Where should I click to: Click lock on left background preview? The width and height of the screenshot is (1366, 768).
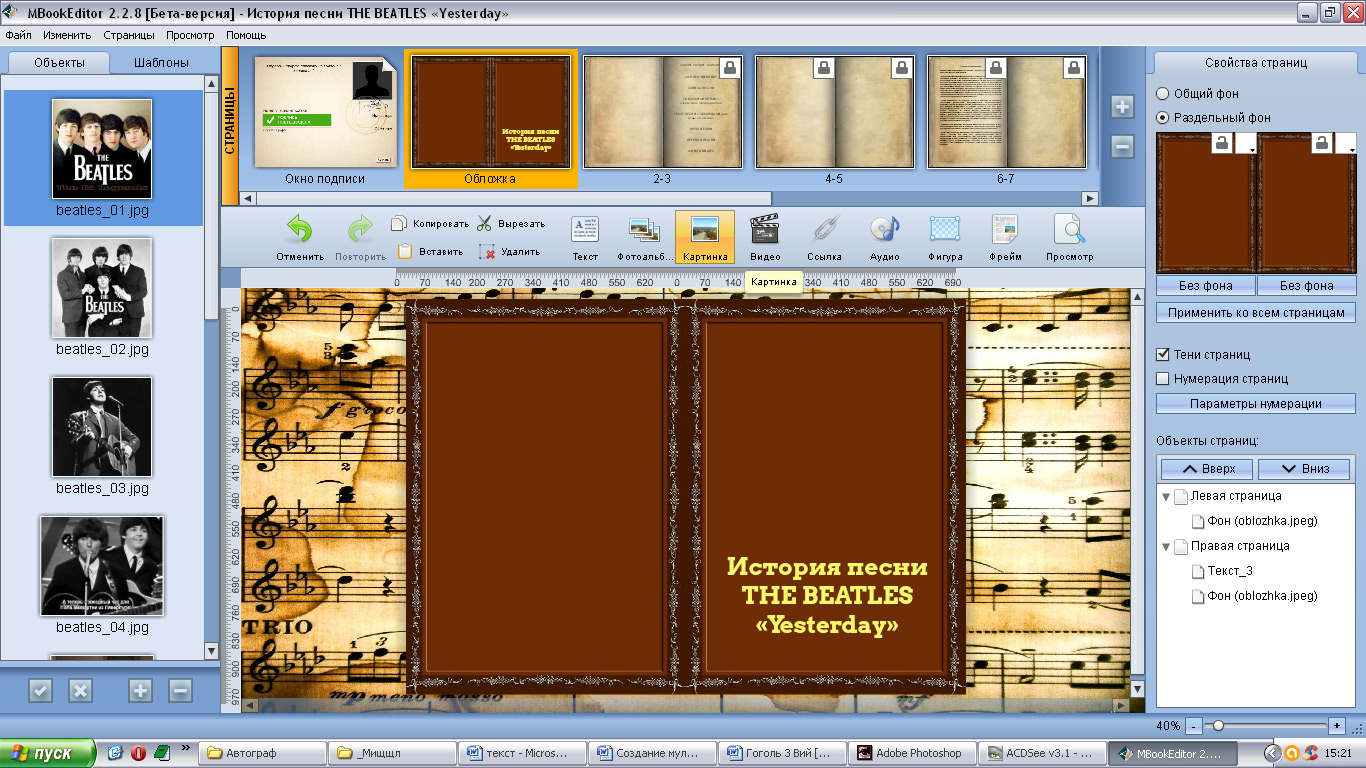tap(1222, 144)
